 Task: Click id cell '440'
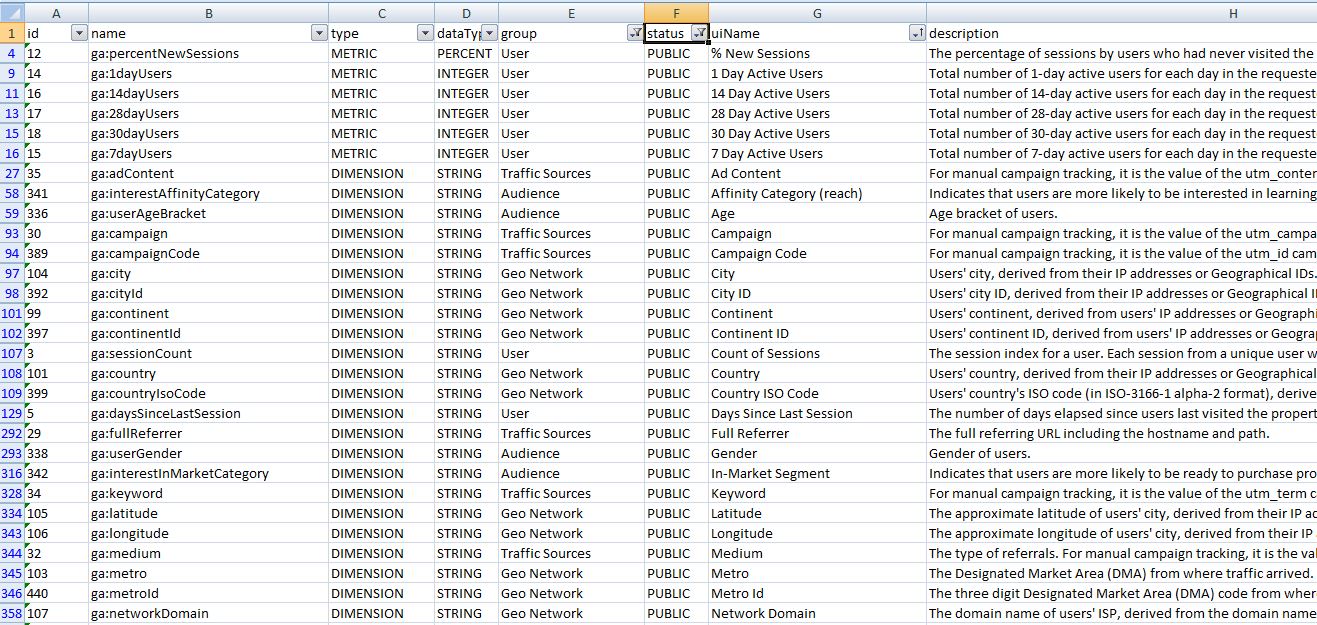click(56, 593)
